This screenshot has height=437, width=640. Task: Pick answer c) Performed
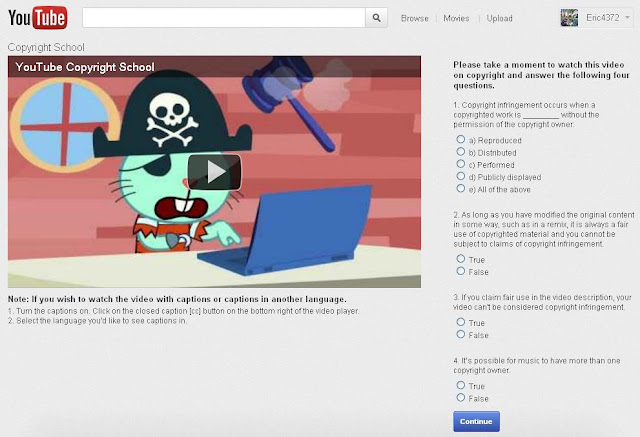[461, 164]
